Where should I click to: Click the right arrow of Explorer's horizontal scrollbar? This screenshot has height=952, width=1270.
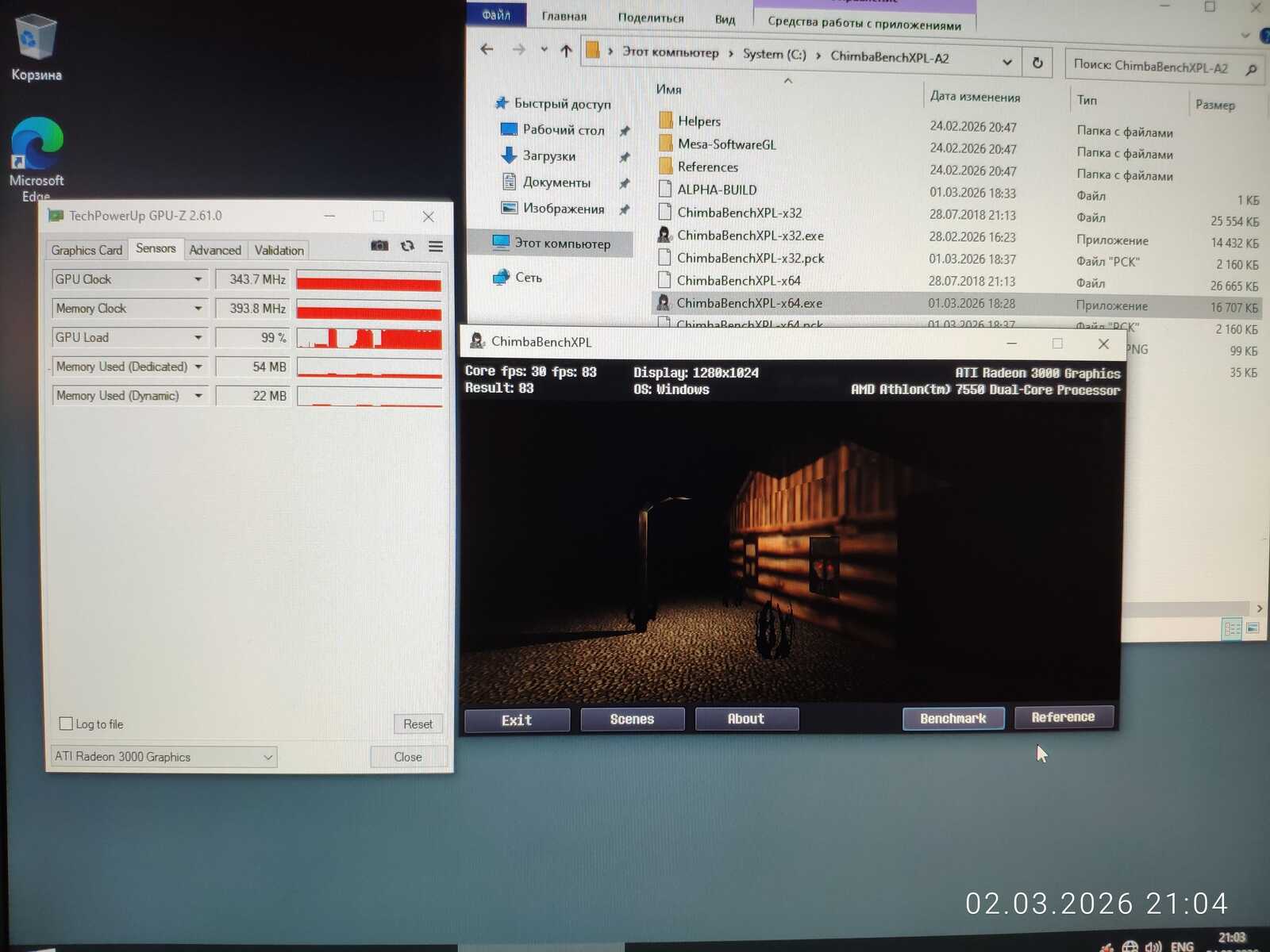1260,608
